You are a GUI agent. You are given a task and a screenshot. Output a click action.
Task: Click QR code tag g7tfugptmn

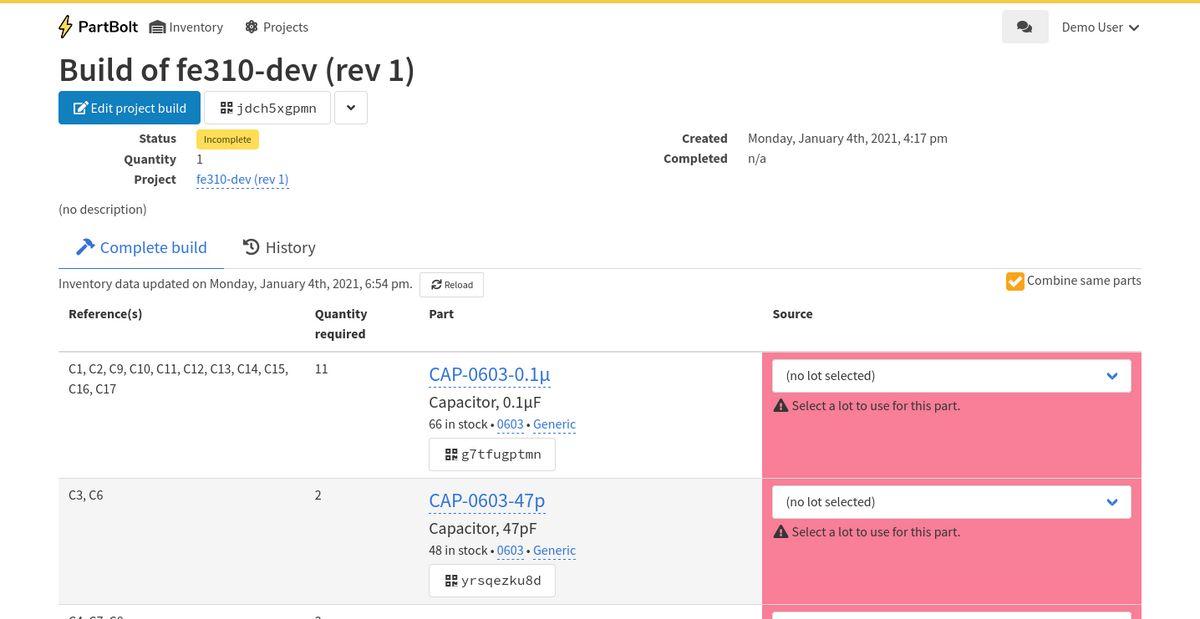[x=491, y=454]
